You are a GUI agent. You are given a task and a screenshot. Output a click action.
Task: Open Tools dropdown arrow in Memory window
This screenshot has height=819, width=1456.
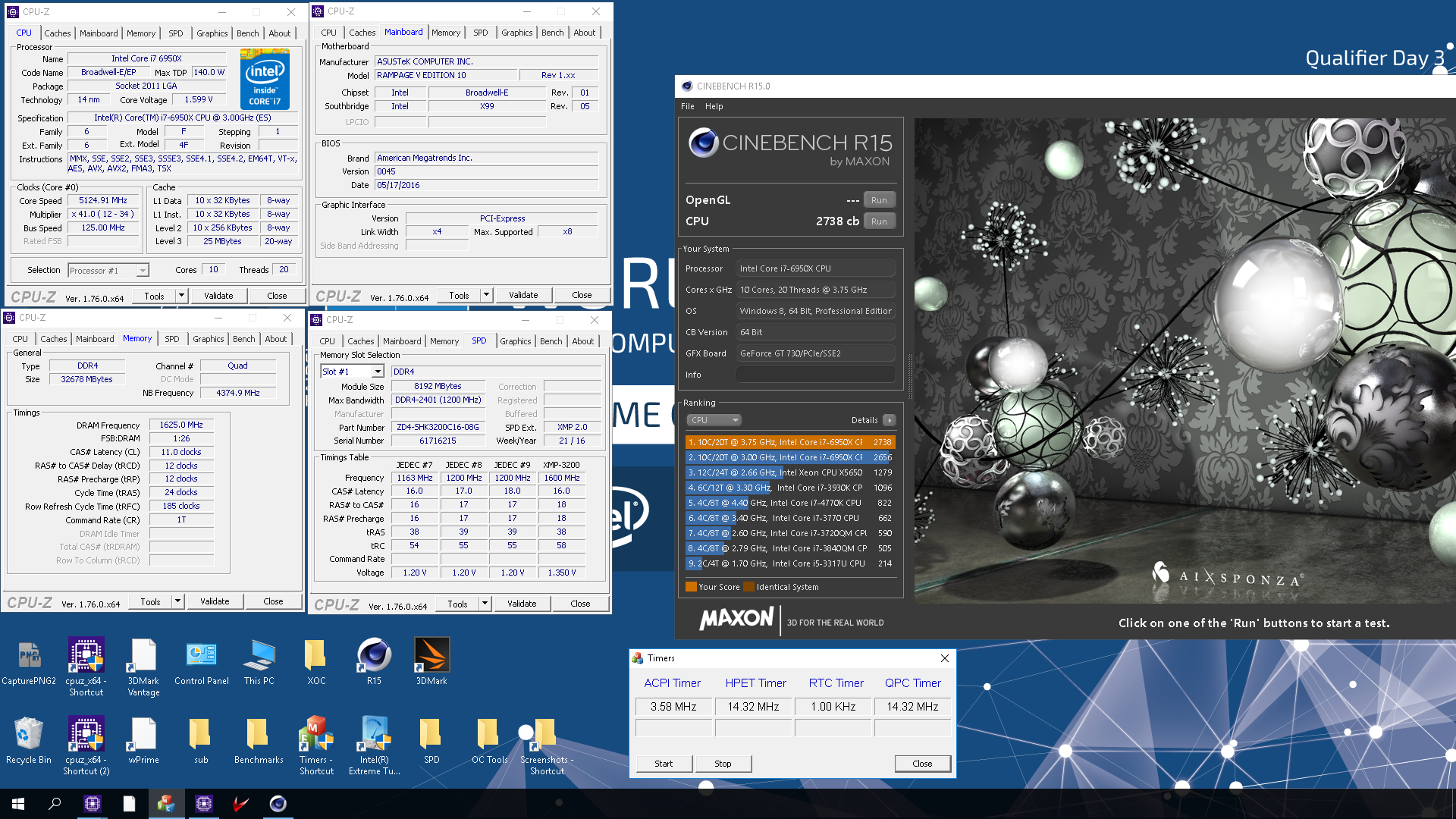(x=177, y=601)
